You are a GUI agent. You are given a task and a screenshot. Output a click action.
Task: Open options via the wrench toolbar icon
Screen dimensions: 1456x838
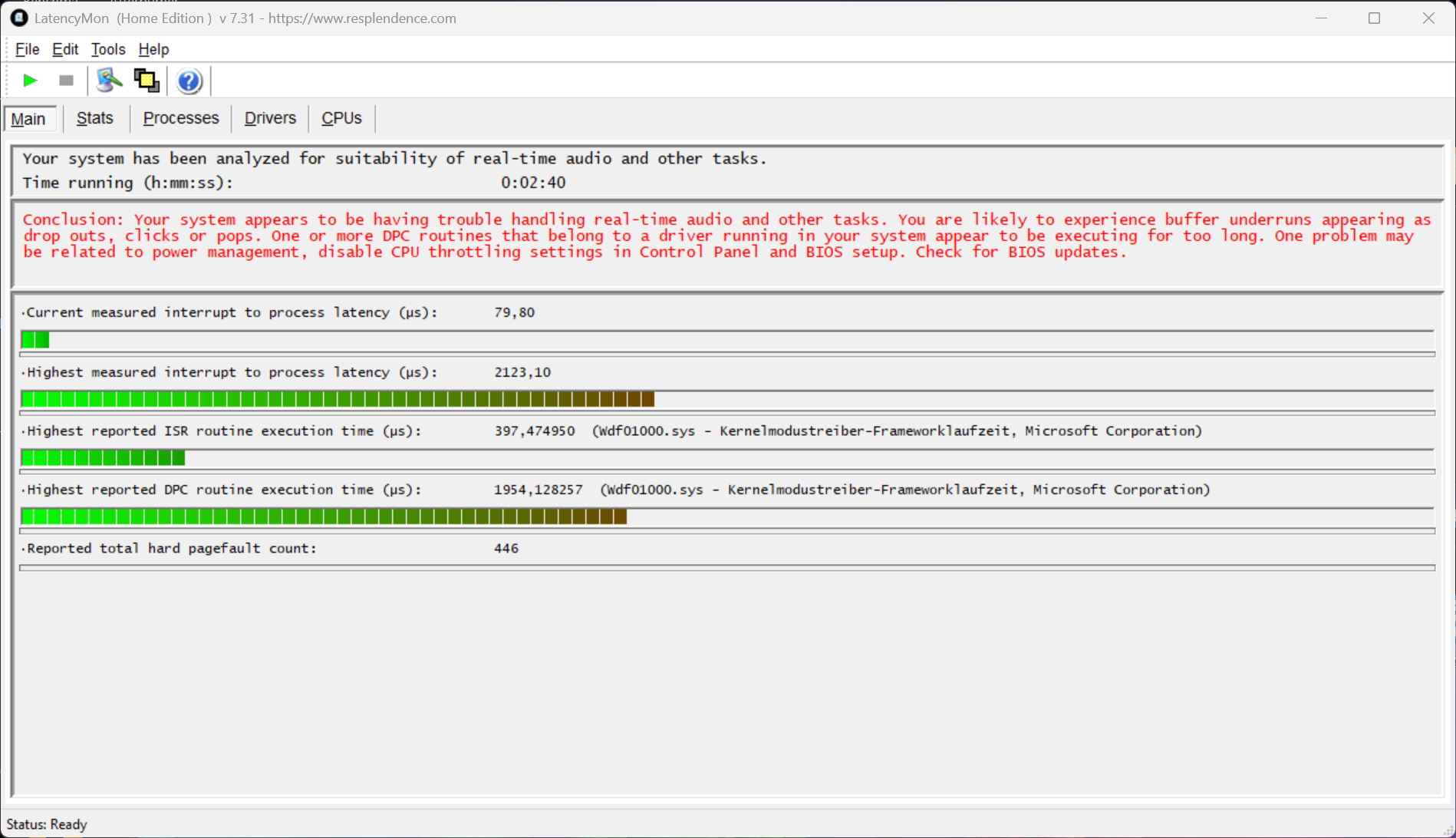tap(109, 81)
